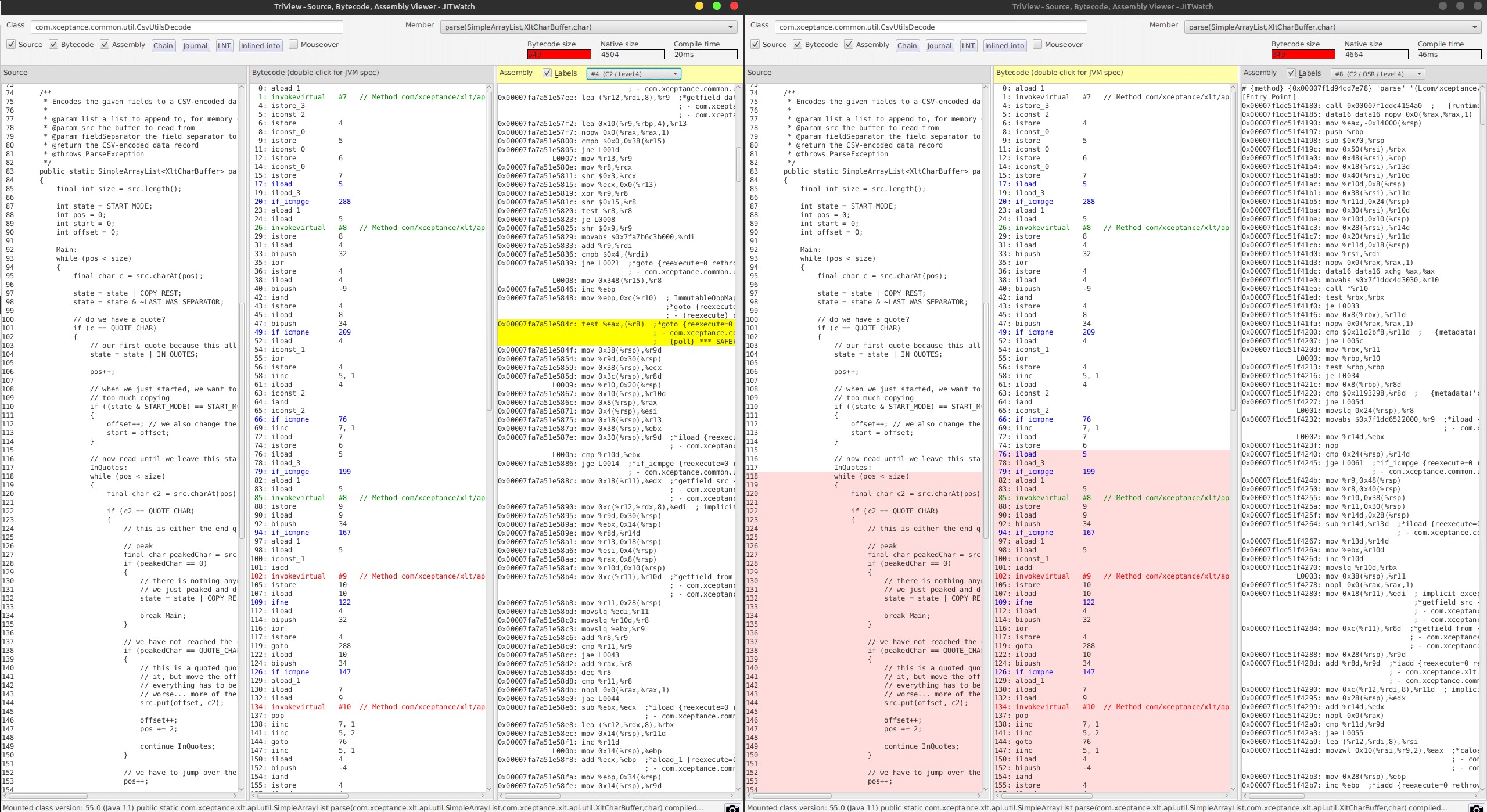Select bytecode '102: invokevirtual #9' in left window
Viewport: 1487px width, 812px height.
pyautogui.click(x=368, y=576)
